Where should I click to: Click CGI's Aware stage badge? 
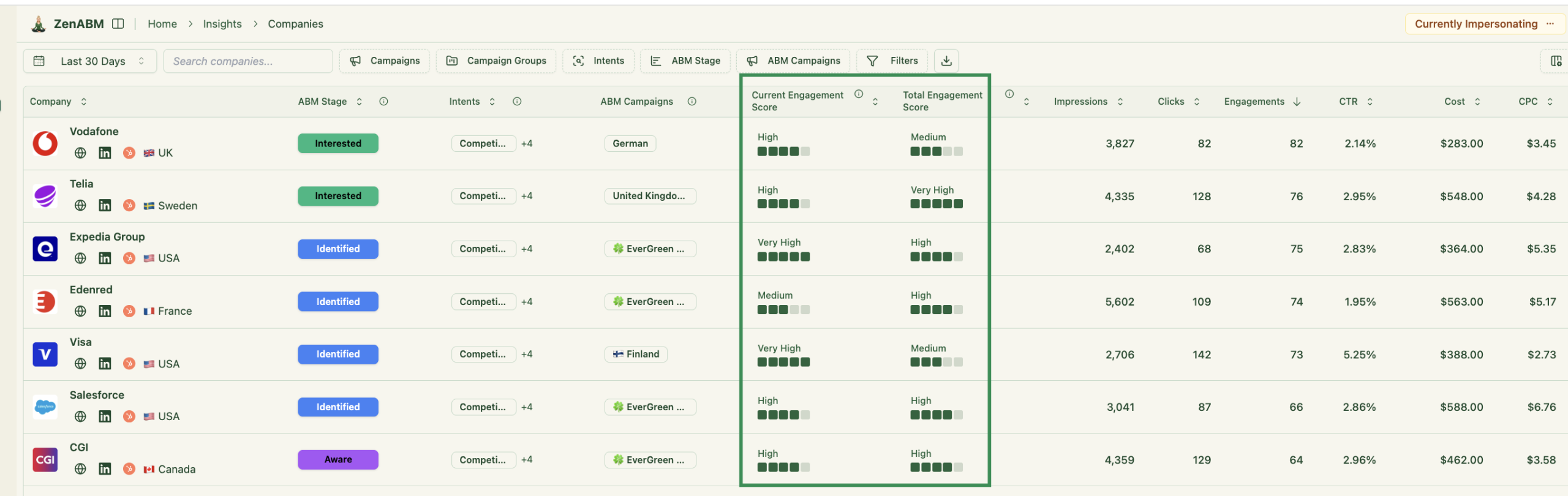pyautogui.click(x=338, y=459)
